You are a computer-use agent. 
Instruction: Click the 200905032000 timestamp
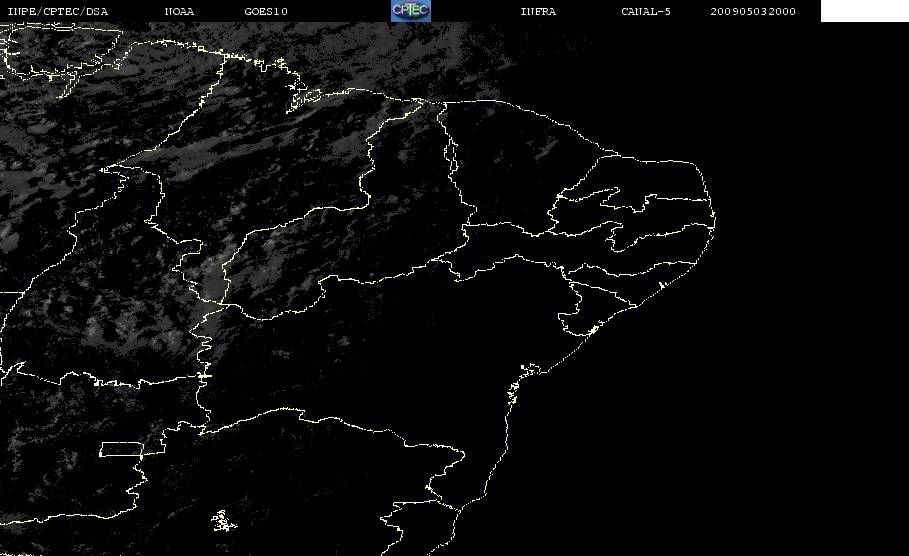coord(753,11)
